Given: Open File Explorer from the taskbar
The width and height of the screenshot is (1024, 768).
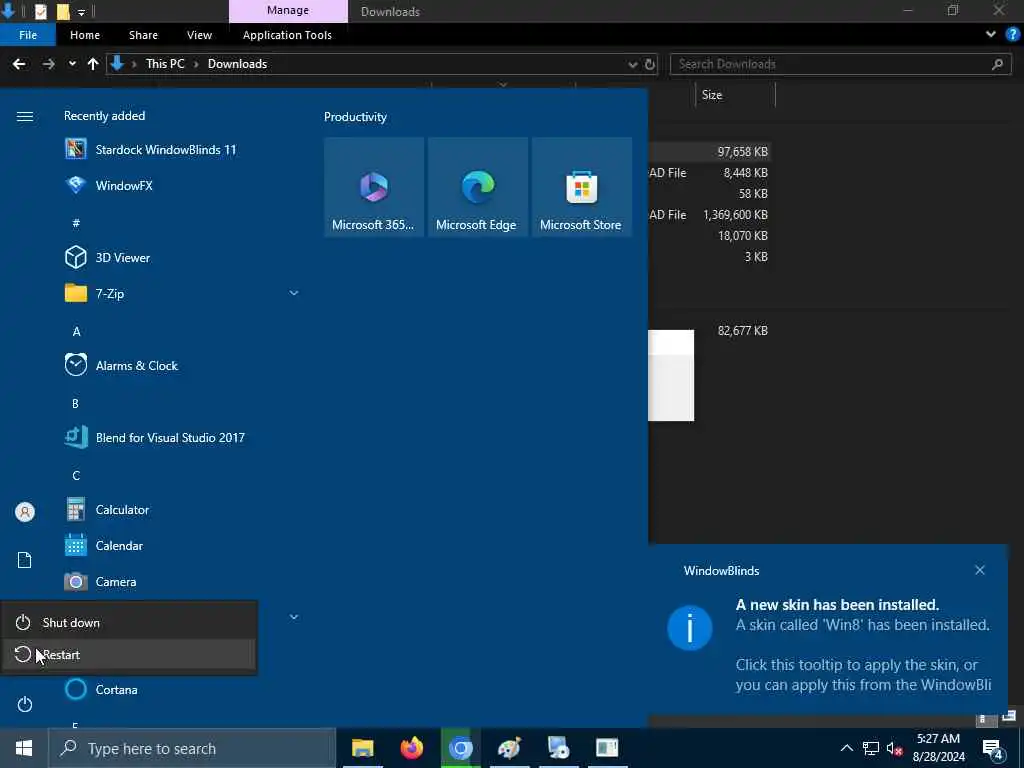Looking at the screenshot, I should [362, 748].
